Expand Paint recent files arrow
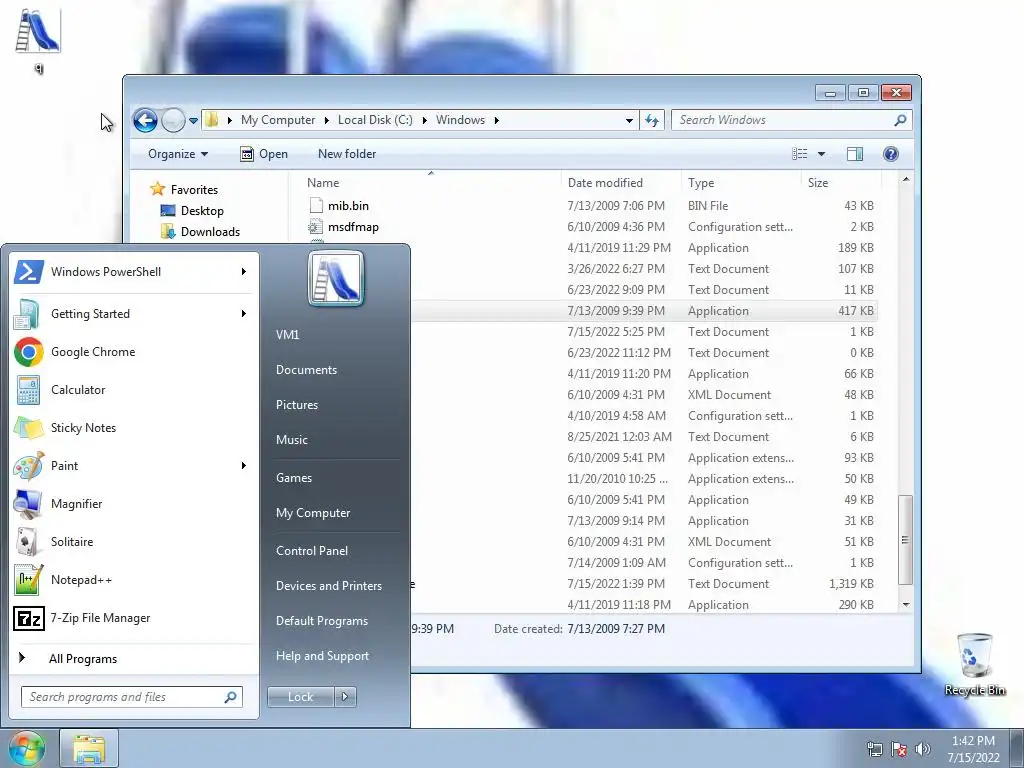Viewport: 1024px width, 768px height. click(244, 466)
